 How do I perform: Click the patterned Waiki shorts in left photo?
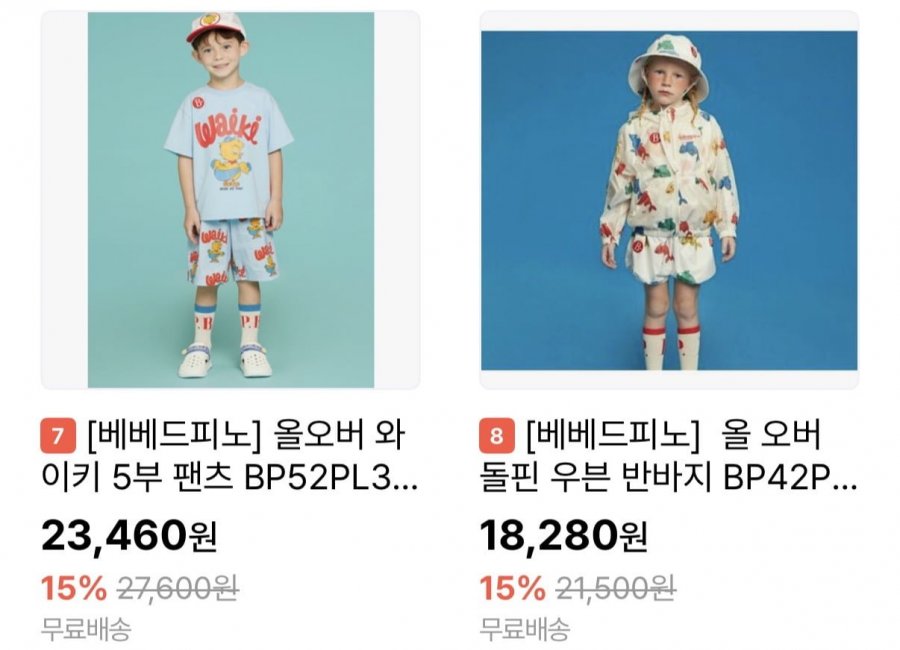pyautogui.click(x=232, y=253)
